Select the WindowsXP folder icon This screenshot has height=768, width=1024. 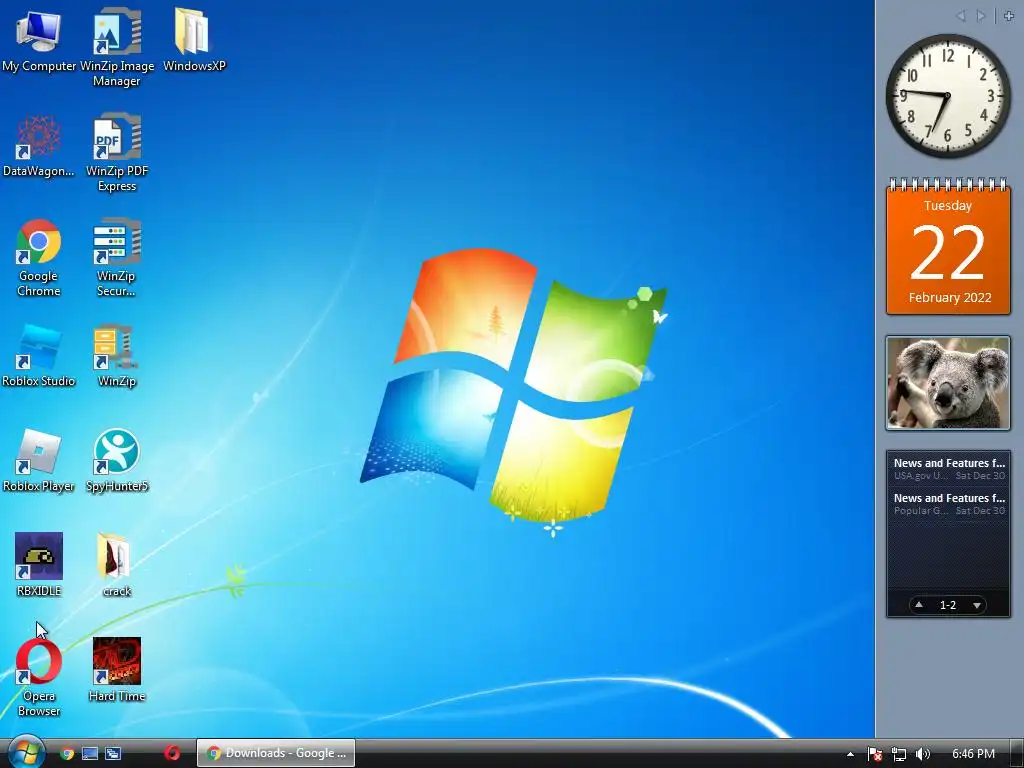(194, 40)
